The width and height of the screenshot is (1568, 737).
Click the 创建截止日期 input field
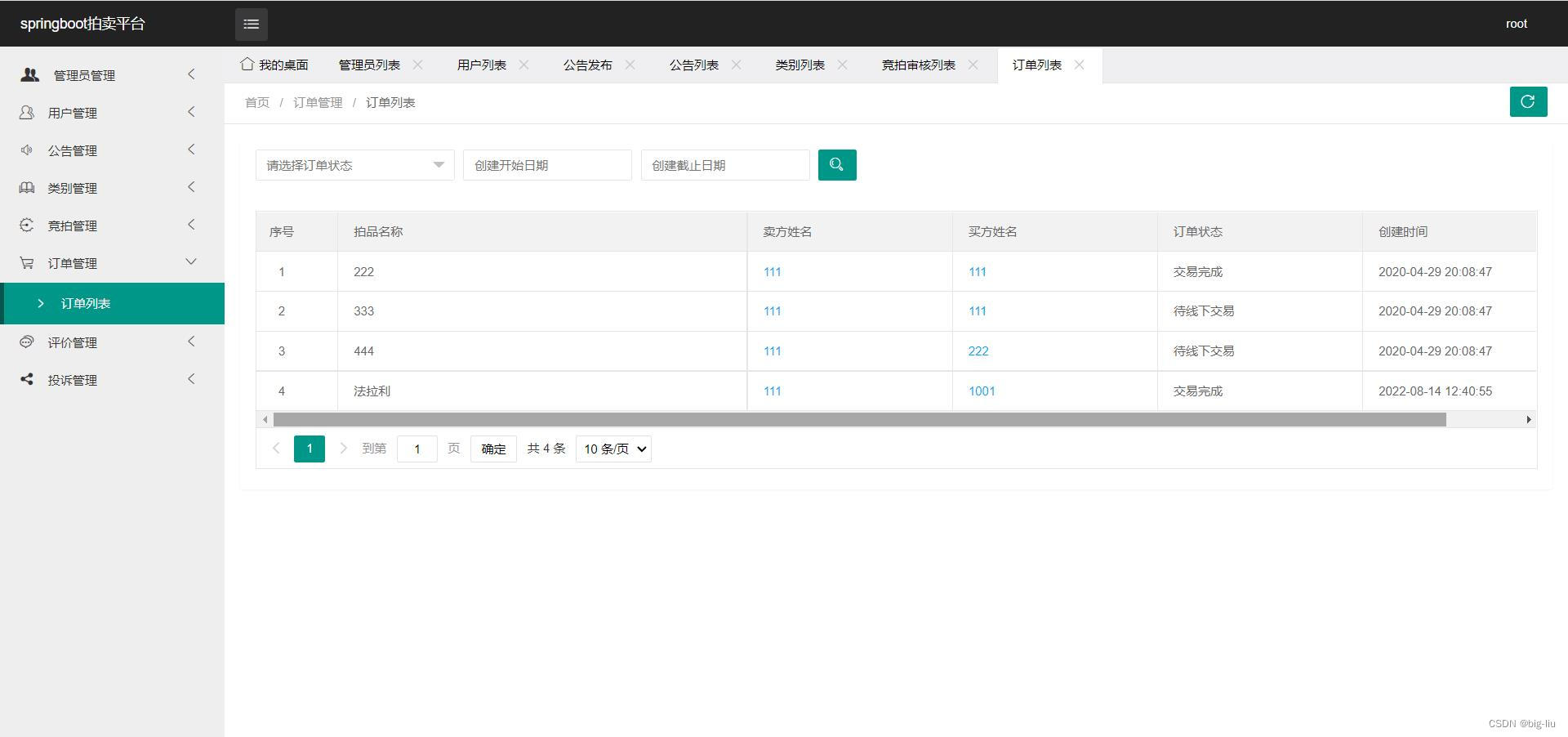pos(725,165)
